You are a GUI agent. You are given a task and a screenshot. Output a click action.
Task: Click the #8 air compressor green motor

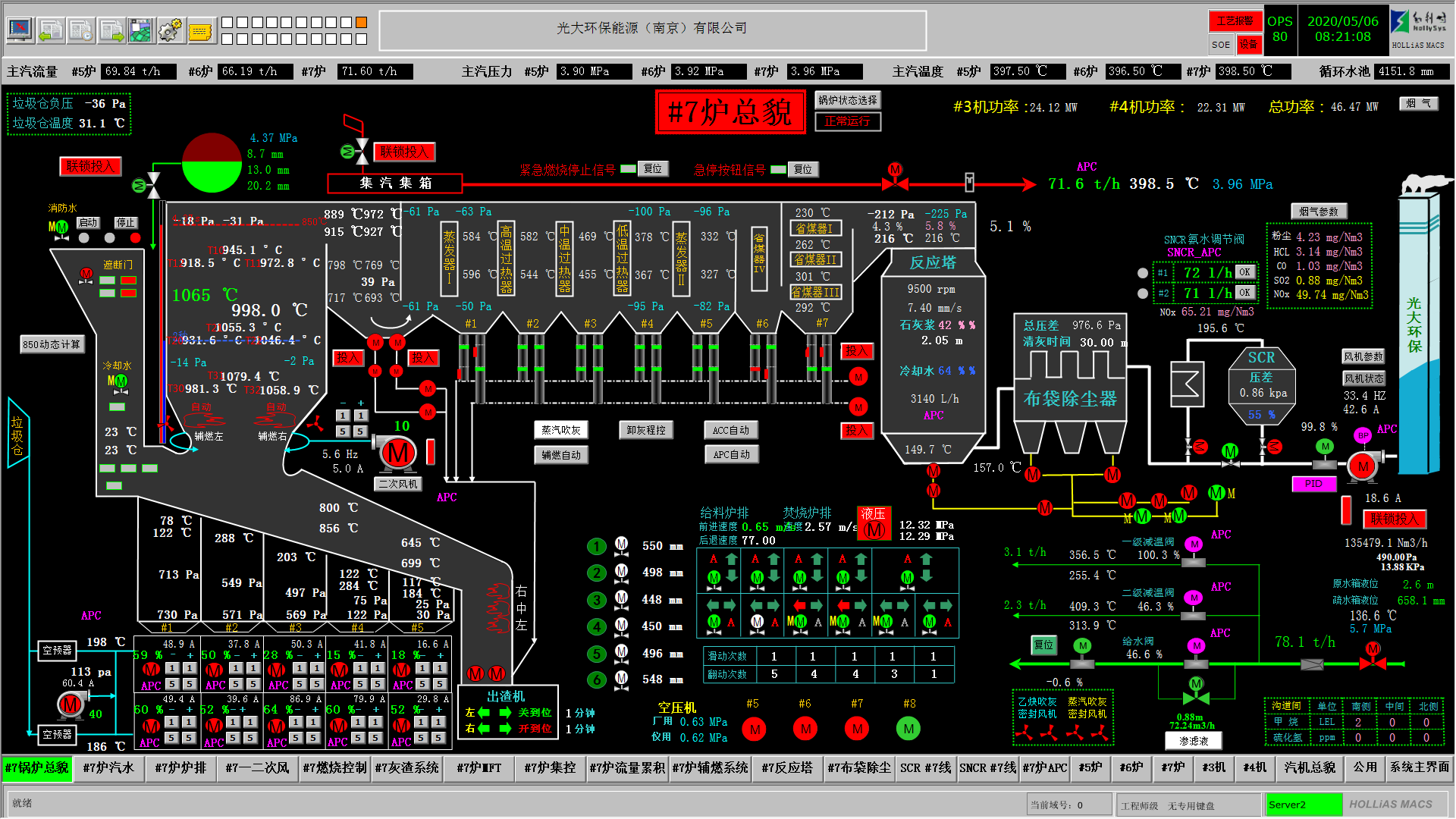click(x=908, y=729)
